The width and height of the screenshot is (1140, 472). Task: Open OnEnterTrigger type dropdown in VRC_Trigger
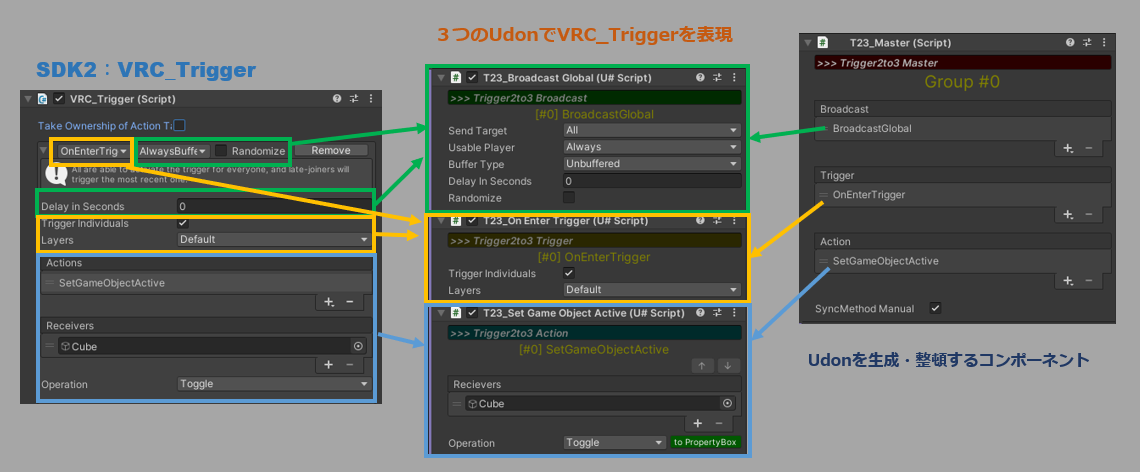point(95,151)
